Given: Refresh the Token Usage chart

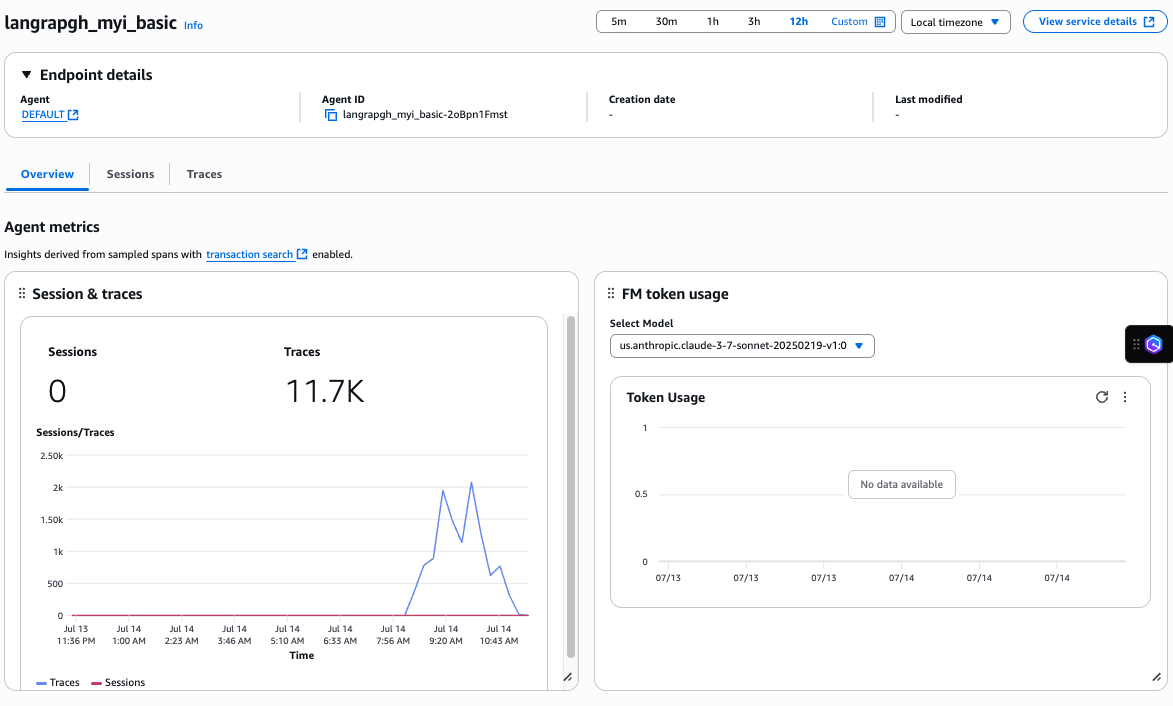Looking at the screenshot, I should pyautogui.click(x=1102, y=397).
